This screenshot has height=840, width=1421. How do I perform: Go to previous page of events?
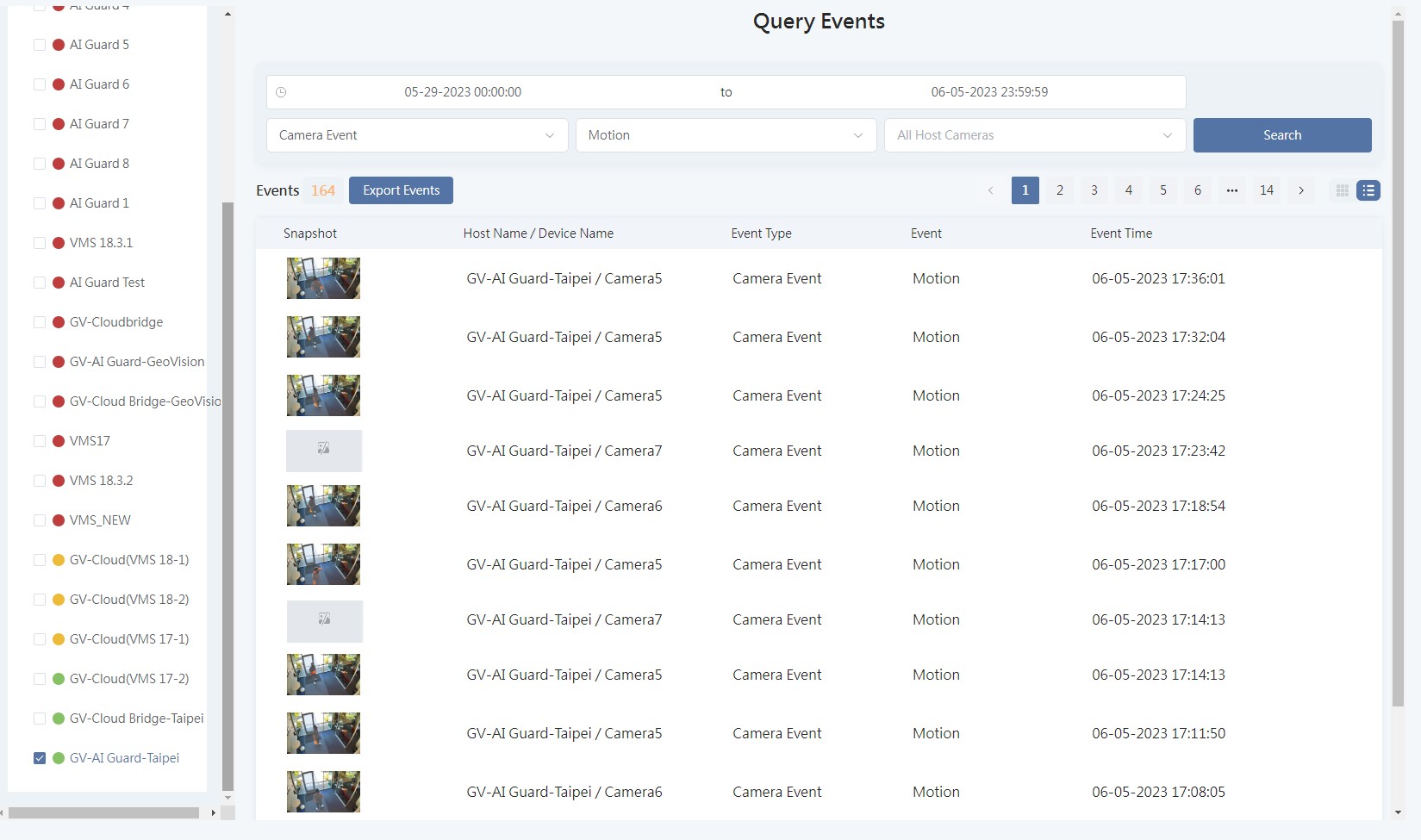pyautogui.click(x=990, y=190)
